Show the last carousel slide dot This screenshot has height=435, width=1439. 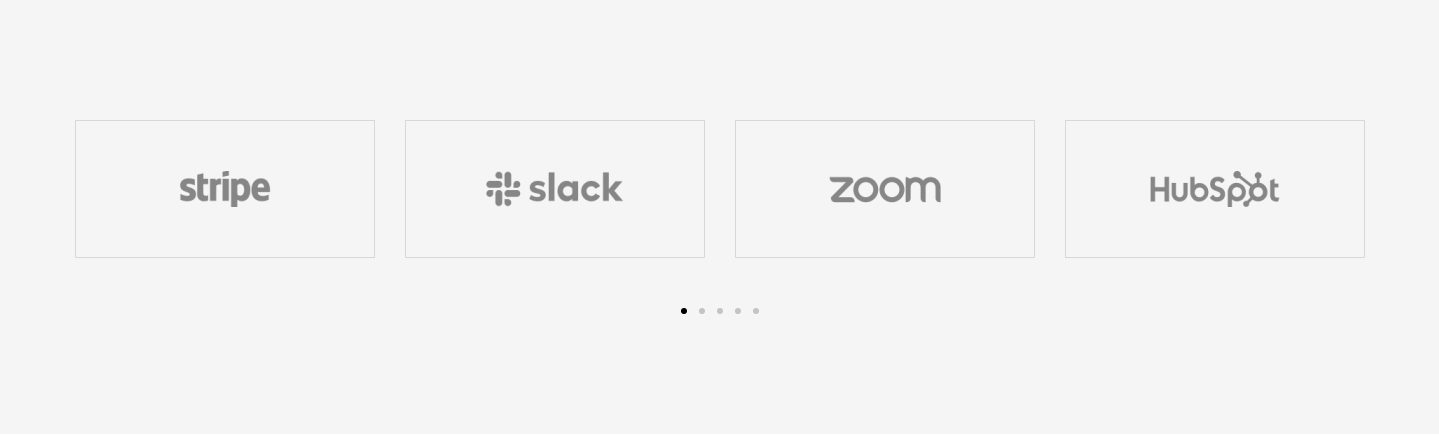click(x=756, y=311)
